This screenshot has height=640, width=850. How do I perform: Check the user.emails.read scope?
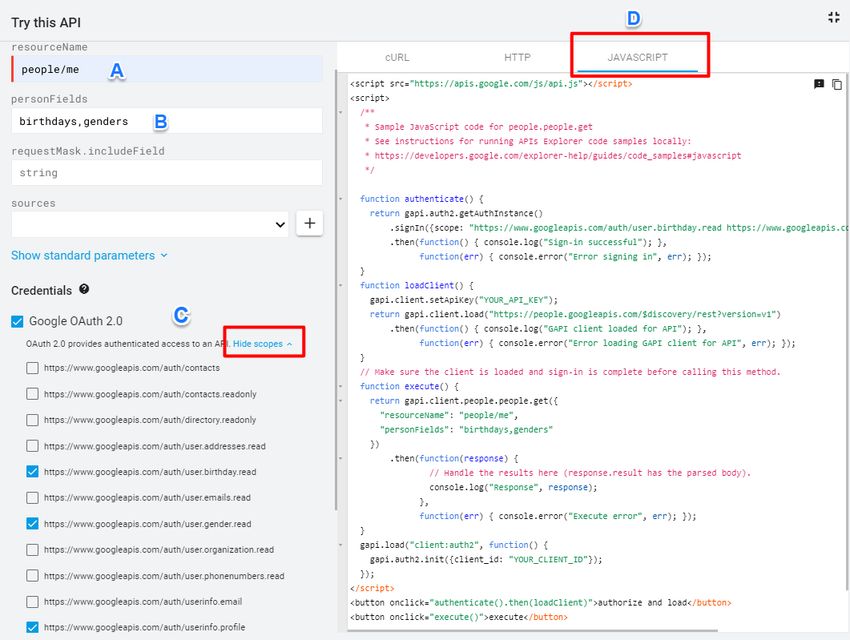(x=33, y=497)
